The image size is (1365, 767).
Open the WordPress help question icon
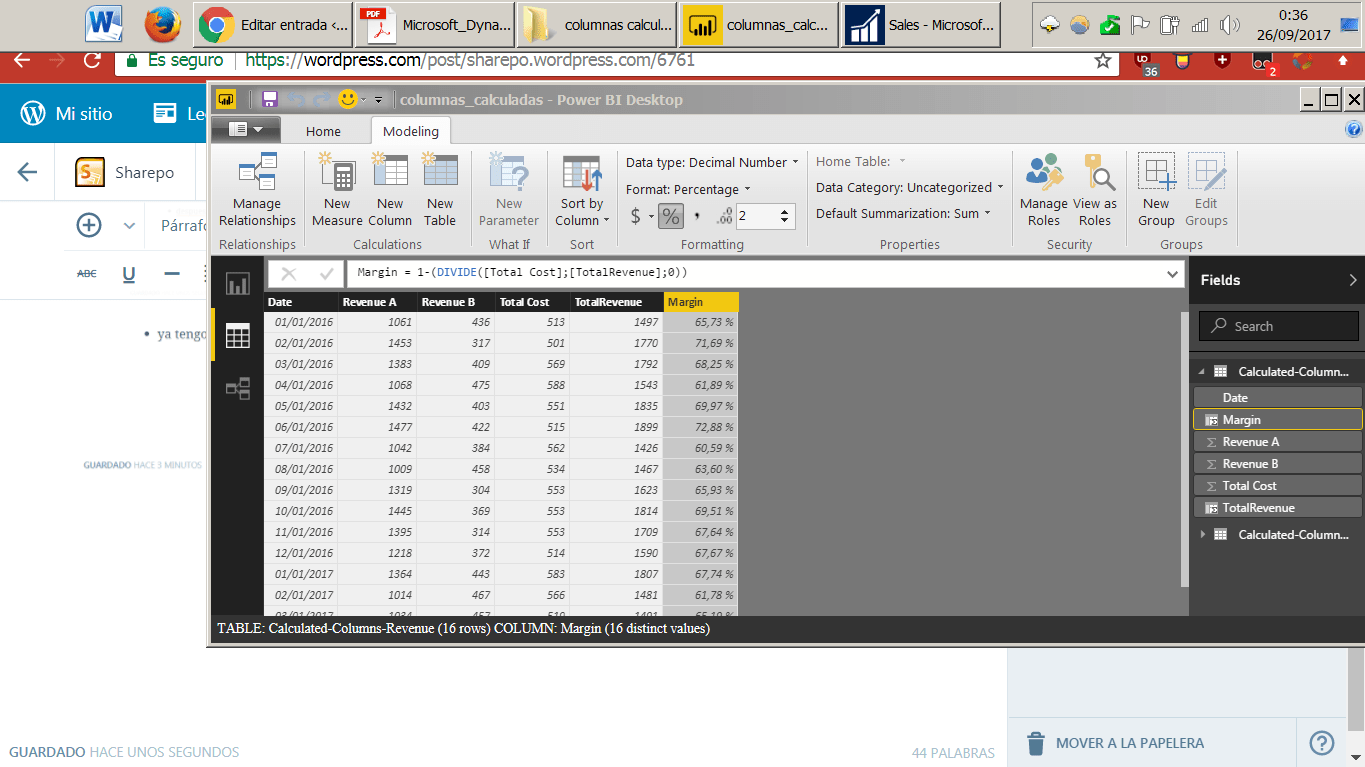tap(1321, 743)
